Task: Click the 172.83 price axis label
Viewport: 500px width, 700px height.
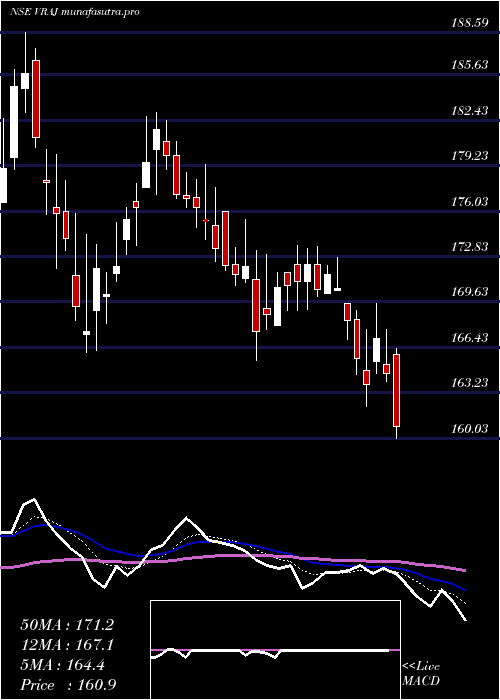Action: click(469, 247)
